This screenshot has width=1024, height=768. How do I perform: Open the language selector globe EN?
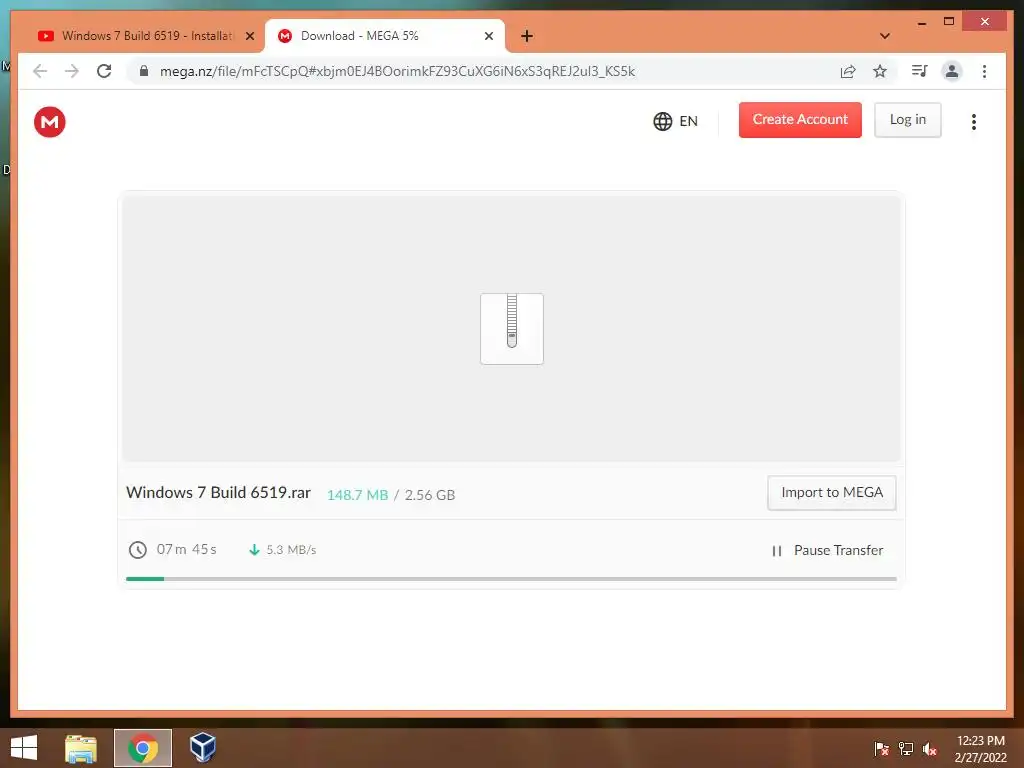coord(675,121)
